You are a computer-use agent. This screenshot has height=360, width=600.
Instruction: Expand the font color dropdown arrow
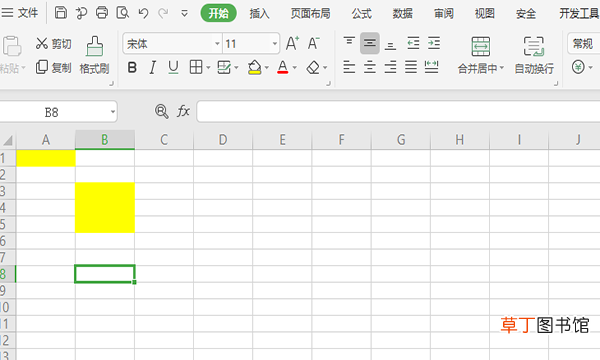click(x=295, y=68)
